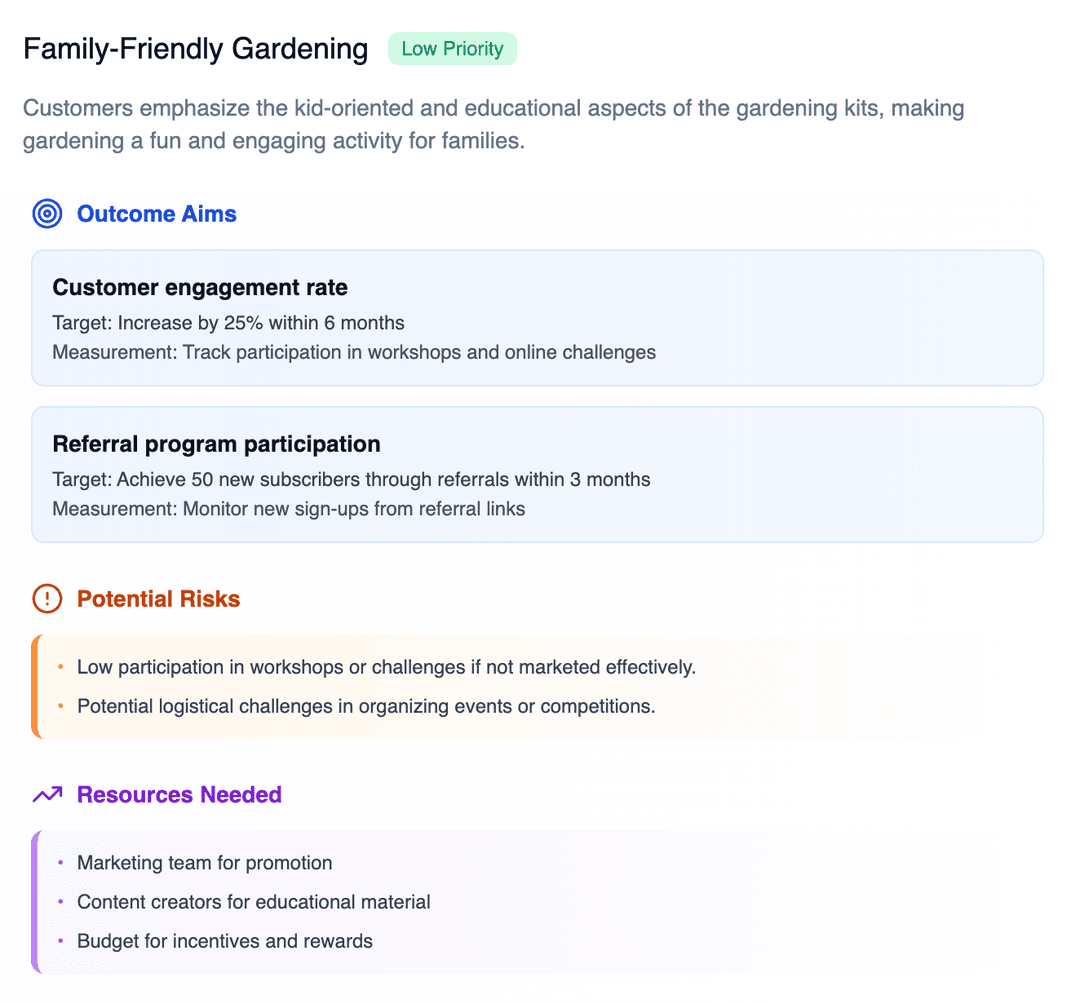The image size is (1080, 1003).
Task: Select the Family-Friendly Gardening title
Action: point(196,49)
